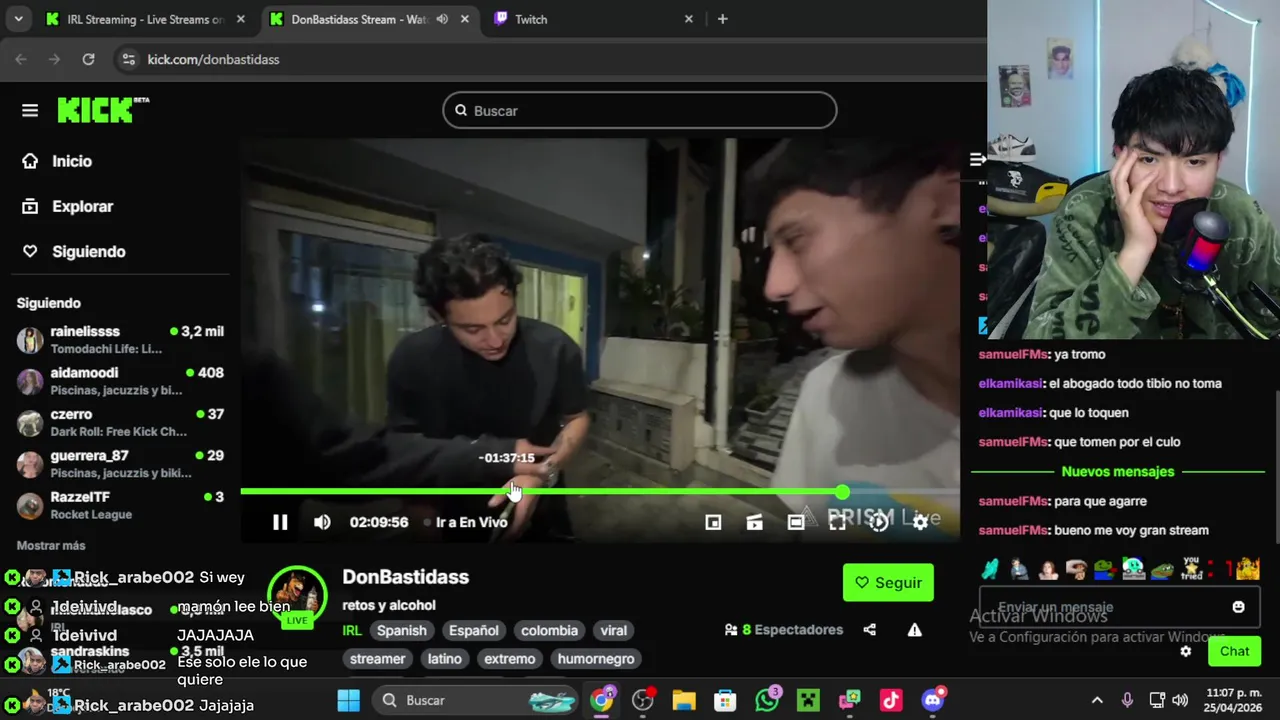Click DonBastidass live avatar
The width and height of the screenshot is (1280, 720).
point(297,597)
